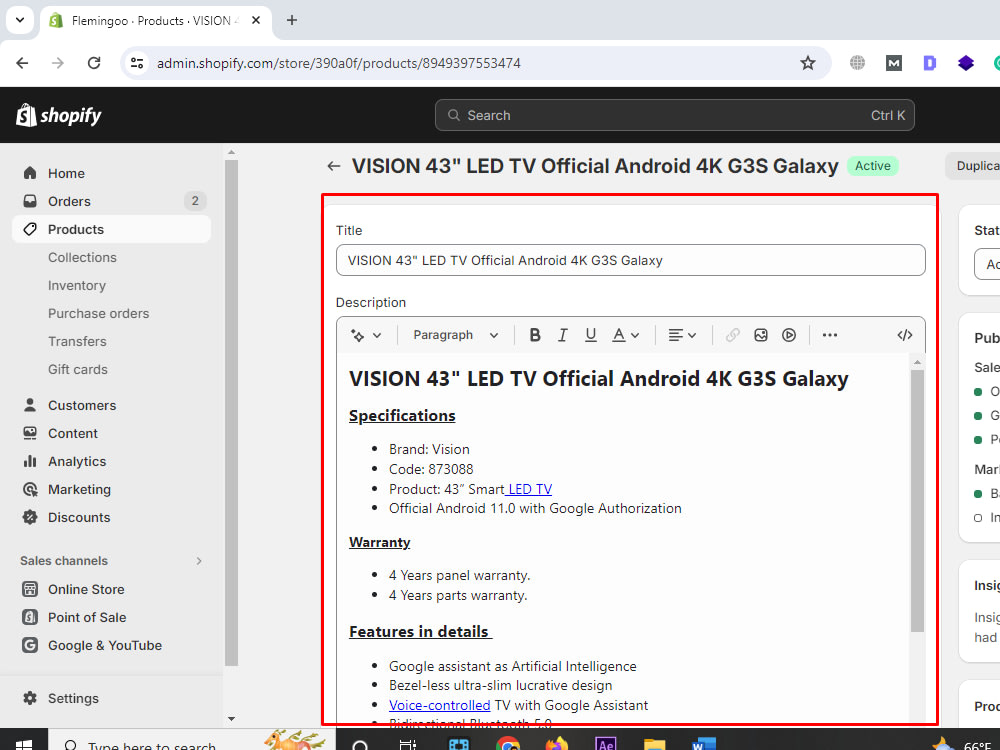The height and width of the screenshot is (750, 1000).
Task: Click the Marketing target icon
Action: pyautogui.click(x=30, y=489)
